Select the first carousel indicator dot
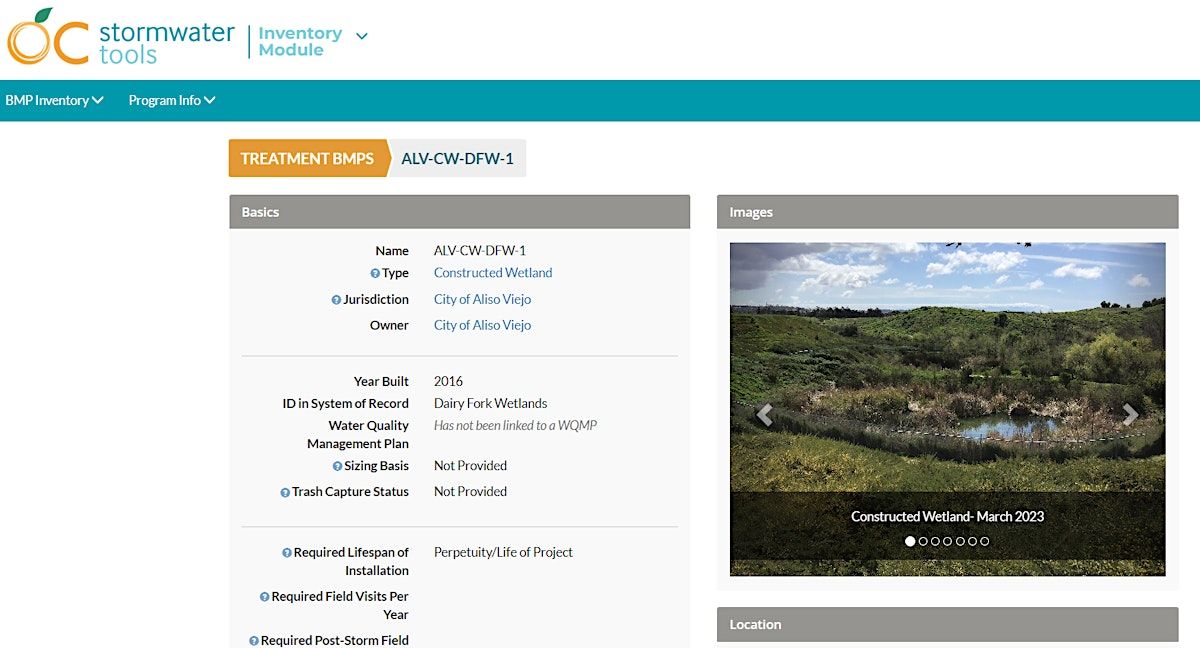The height and width of the screenshot is (648, 1200). [910, 541]
